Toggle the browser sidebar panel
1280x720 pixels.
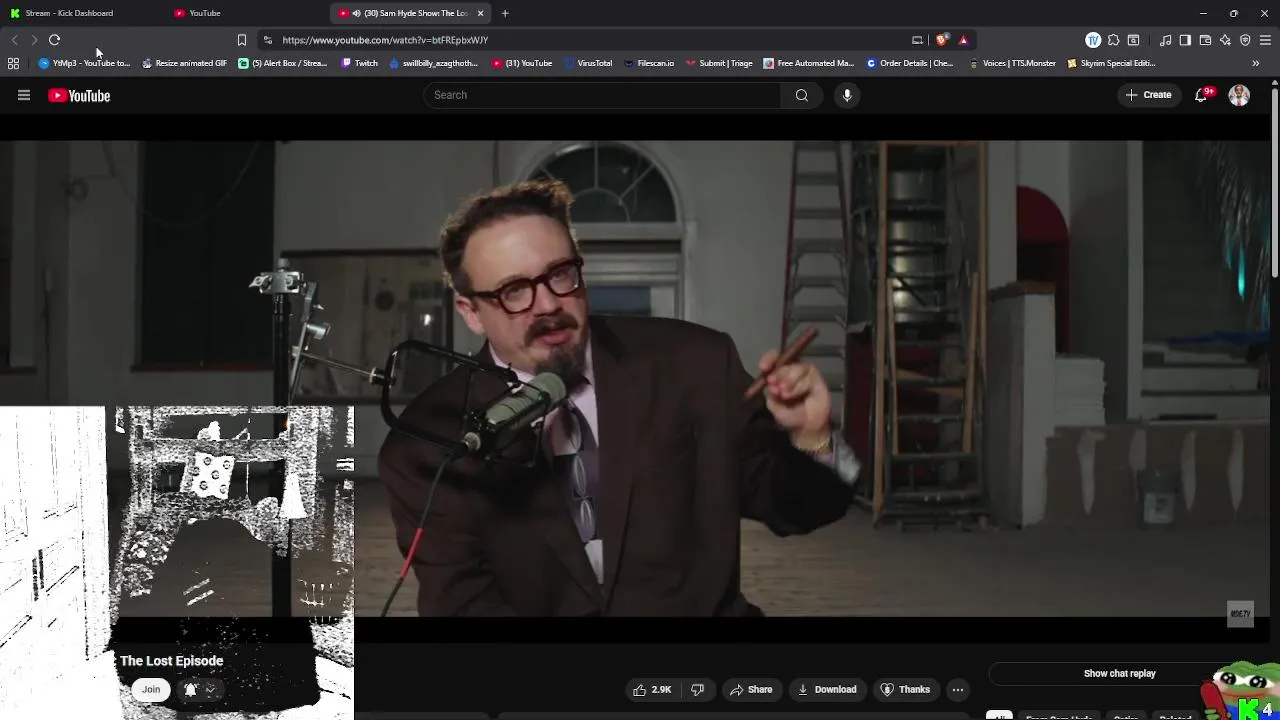(1185, 40)
